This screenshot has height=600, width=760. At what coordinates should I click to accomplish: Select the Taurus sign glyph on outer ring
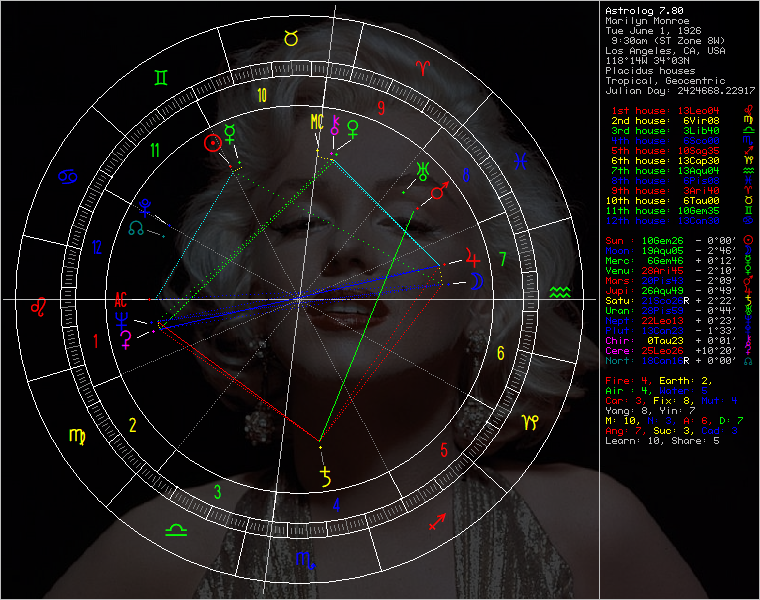point(290,38)
